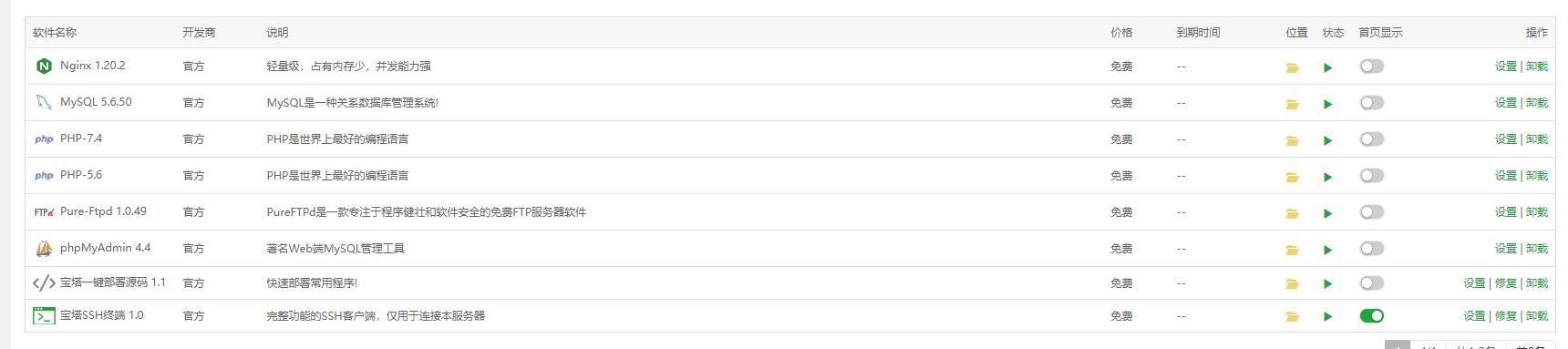This screenshot has height=349, width=1568.
Task: Click 卸载 to uninstall MySQL 5.6.50
Action: [x=1537, y=103]
